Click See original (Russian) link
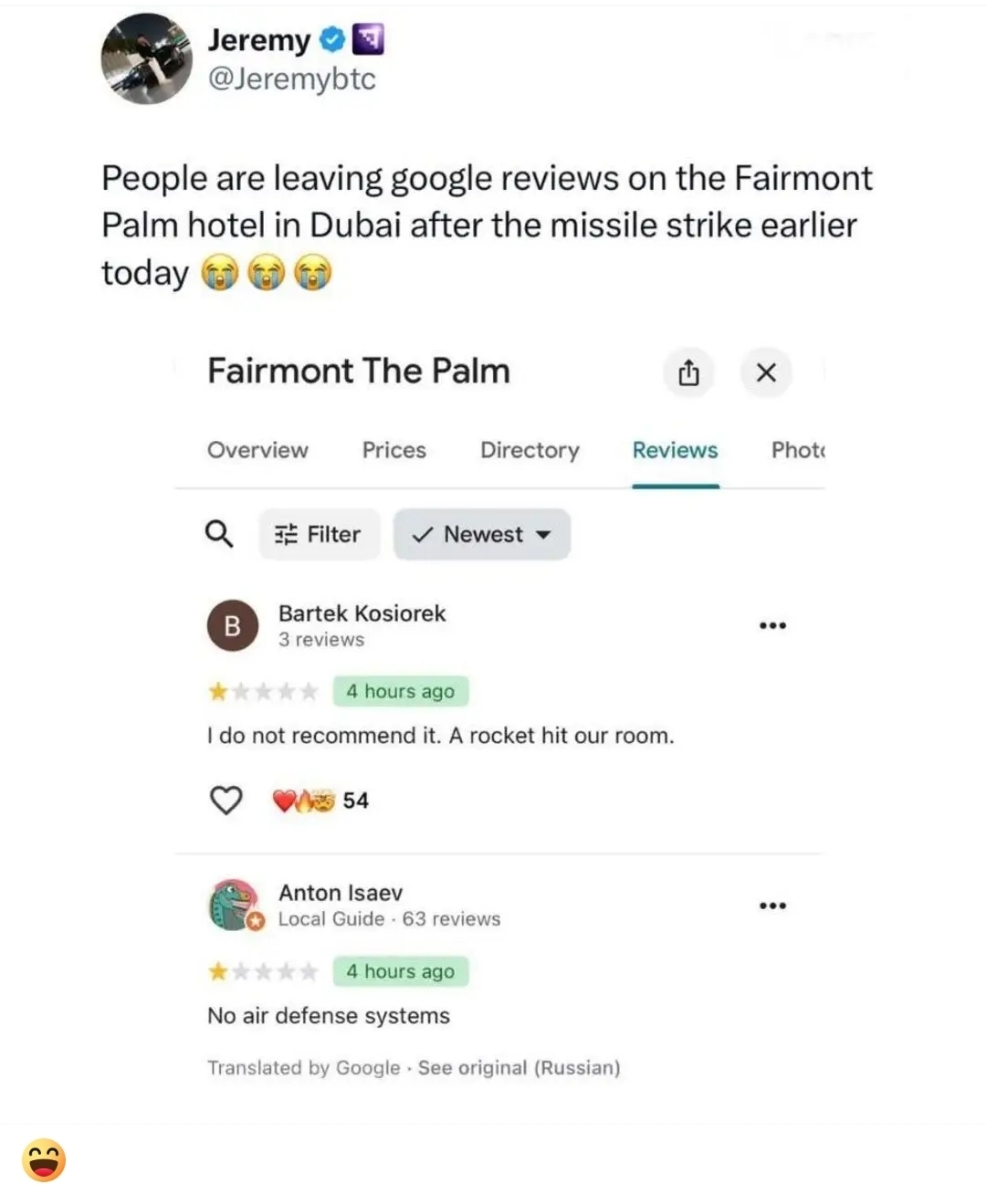Image resolution: width=986 pixels, height=1204 pixels. [519, 1068]
